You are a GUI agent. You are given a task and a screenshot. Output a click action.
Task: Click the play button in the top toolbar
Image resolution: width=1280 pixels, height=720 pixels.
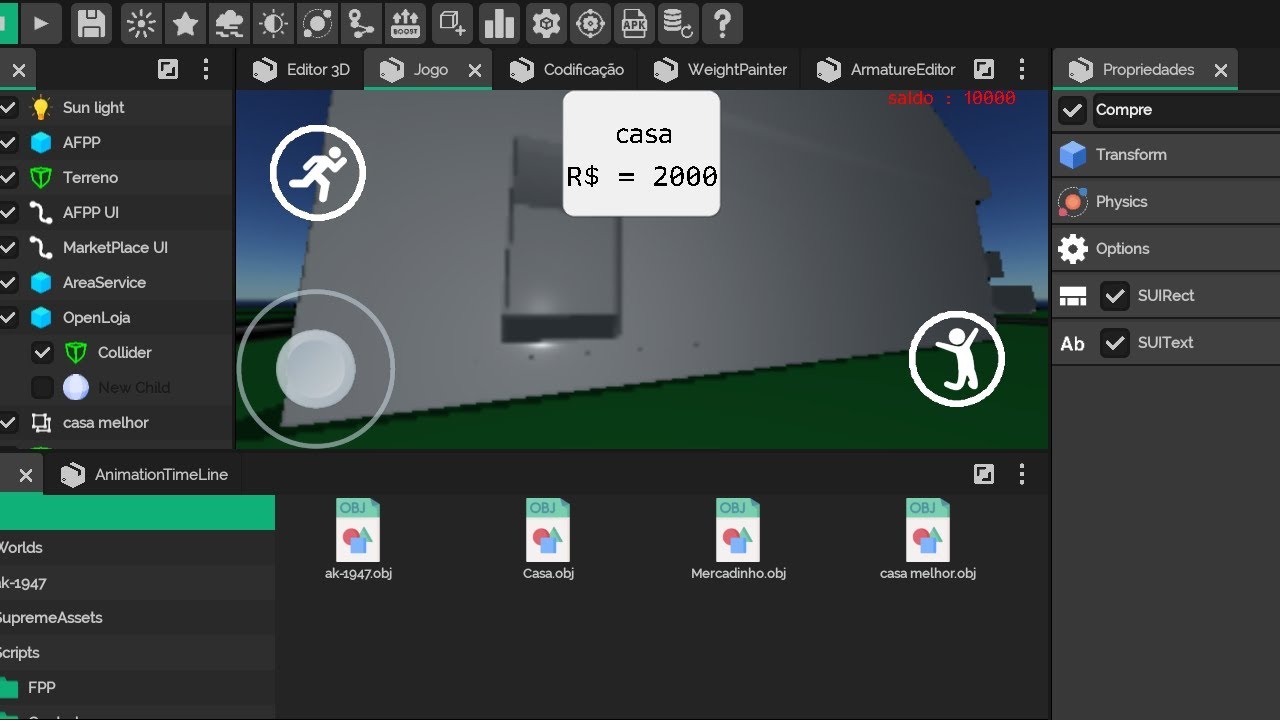(41, 22)
